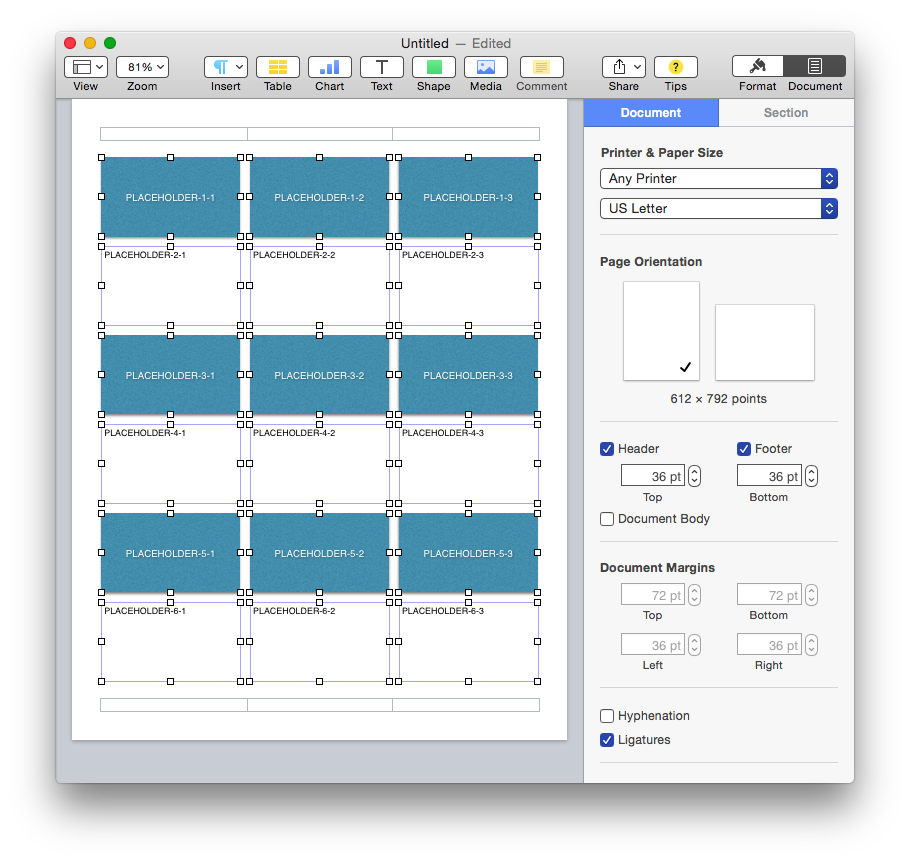Image resolution: width=910 pixels, height=863 pixels.
Task: Switch to the Section tab
Action: pos(785,113)
